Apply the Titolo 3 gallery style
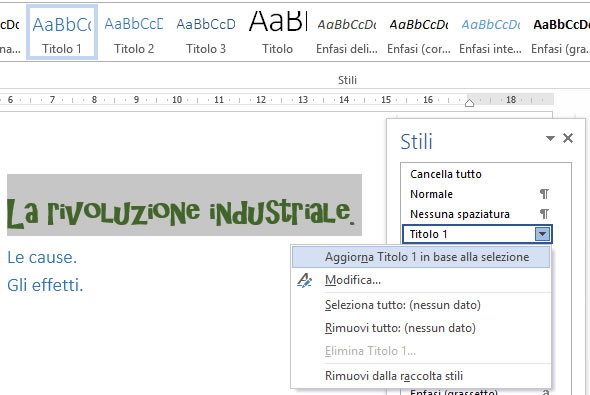This screenshot has height=395, width=590. point(206,32)
